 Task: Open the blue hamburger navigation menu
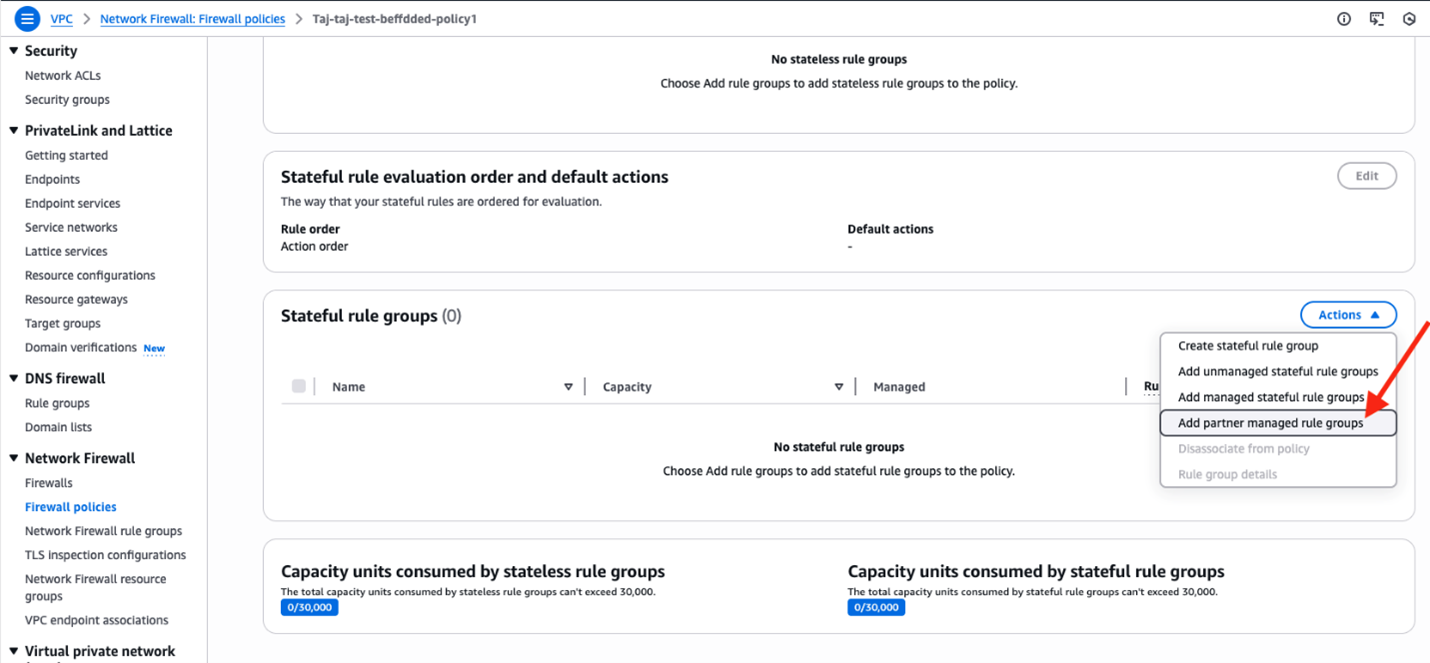click(x=26, y=18)
